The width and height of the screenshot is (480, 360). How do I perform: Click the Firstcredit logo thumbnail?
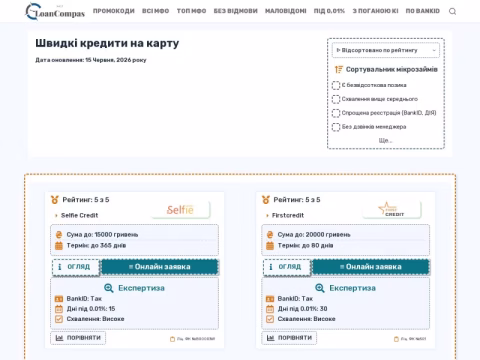tap(392, 210)
